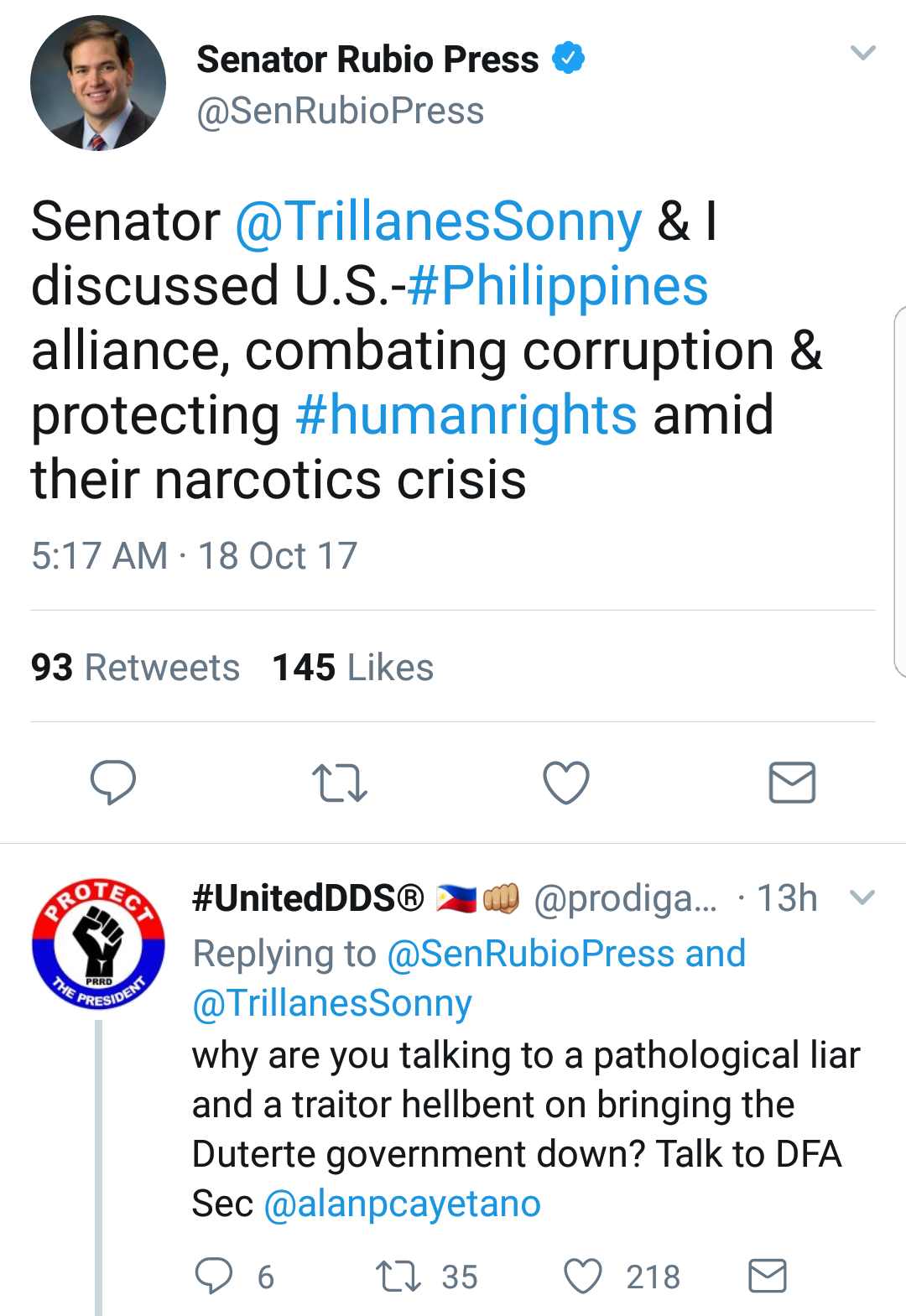This screenshot has width=906, height=1316.
Task: Open Senator Rubio Press profile photo
Action: (98, 83)
